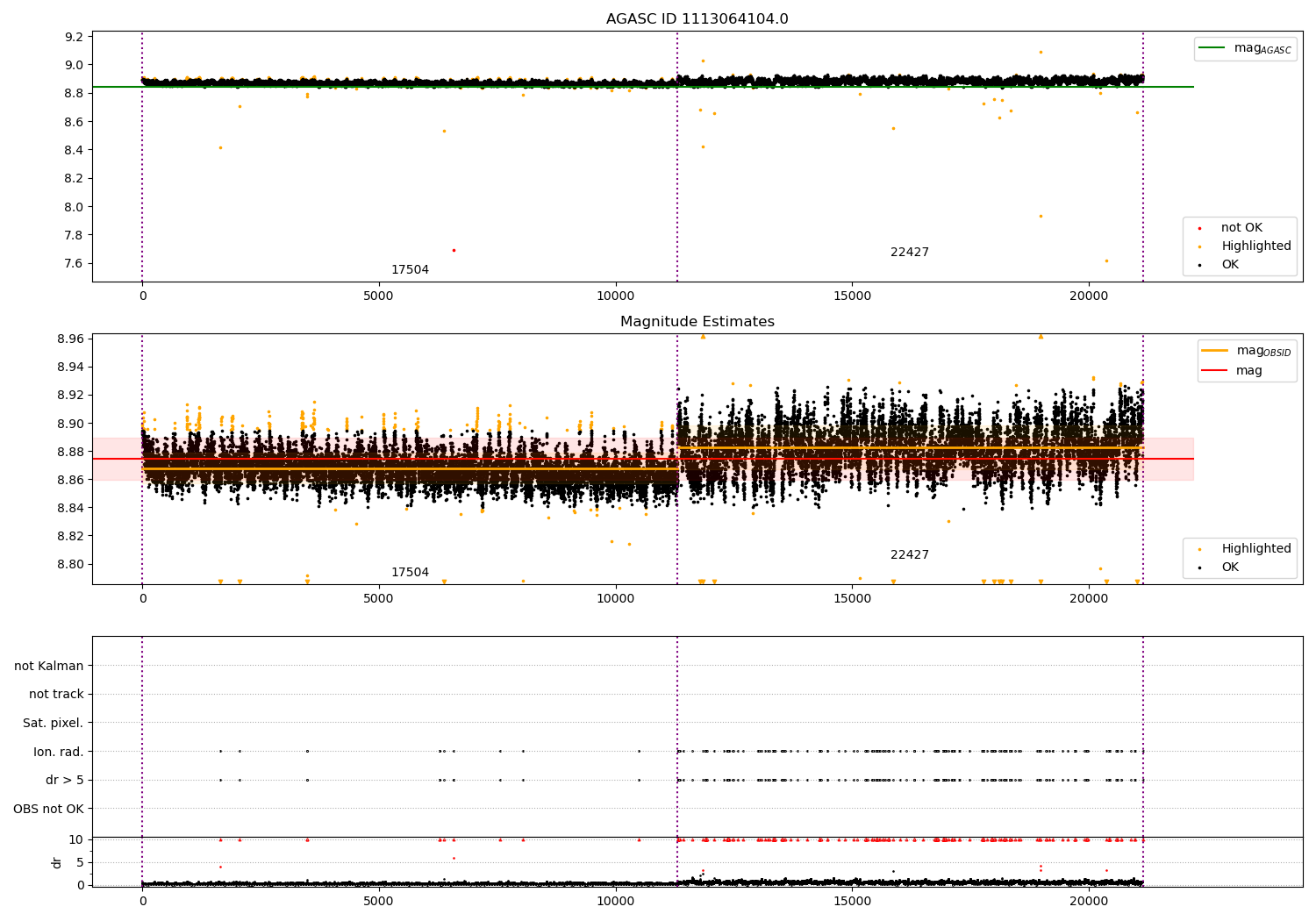Click the 8.4 tick on top plot
Screen dimensions: 1316x921
point(75,150)
